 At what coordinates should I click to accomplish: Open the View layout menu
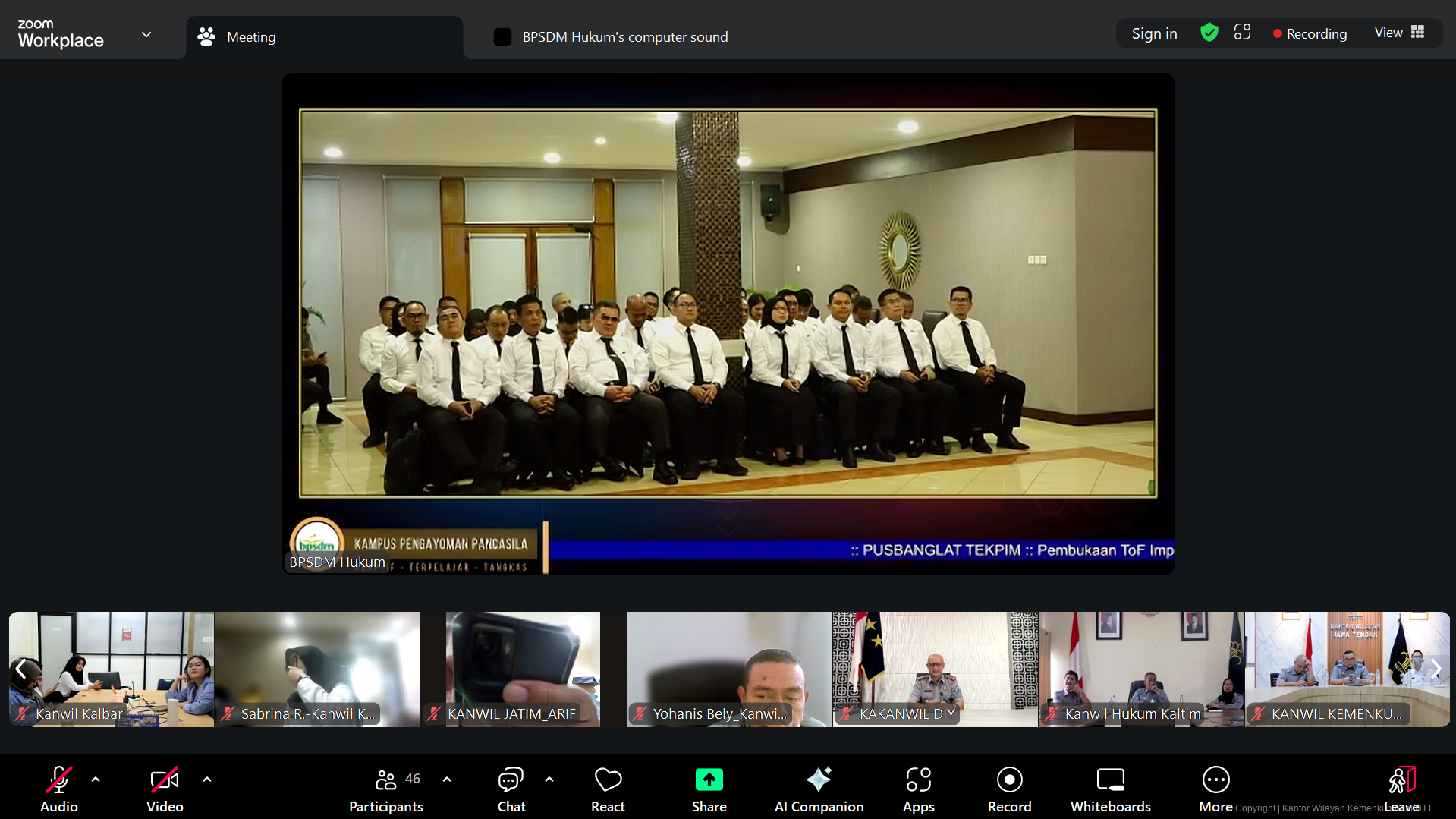1399,33
